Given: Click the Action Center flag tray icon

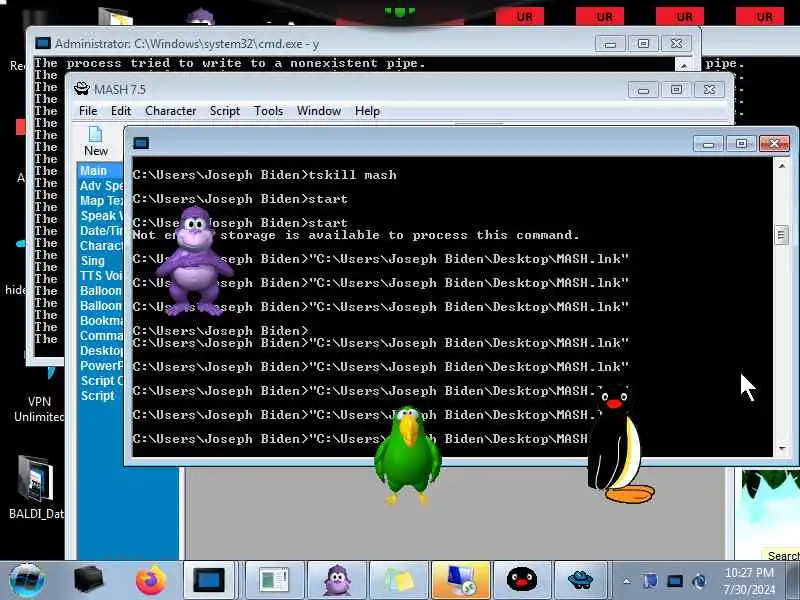Looking at the screenshot, I should point(651,581).
